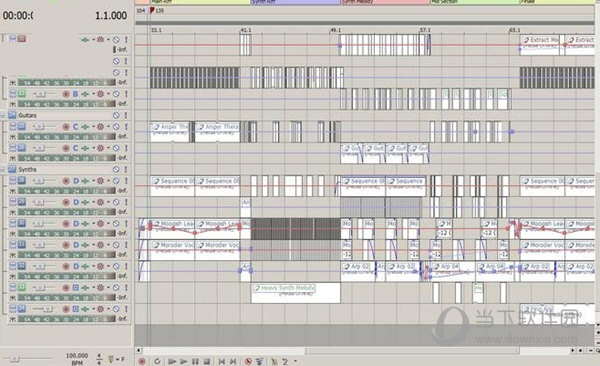Mute the Synths folder track
The image size is (600, 366).
click(x=116, y=169)
